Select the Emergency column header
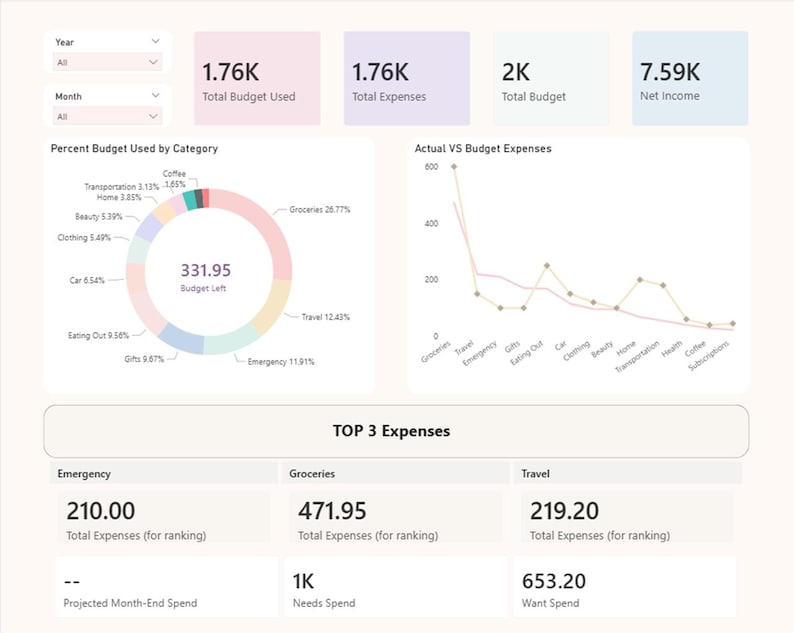The height and width of the screenshot is (633, 794). click(x=164, y=473)
